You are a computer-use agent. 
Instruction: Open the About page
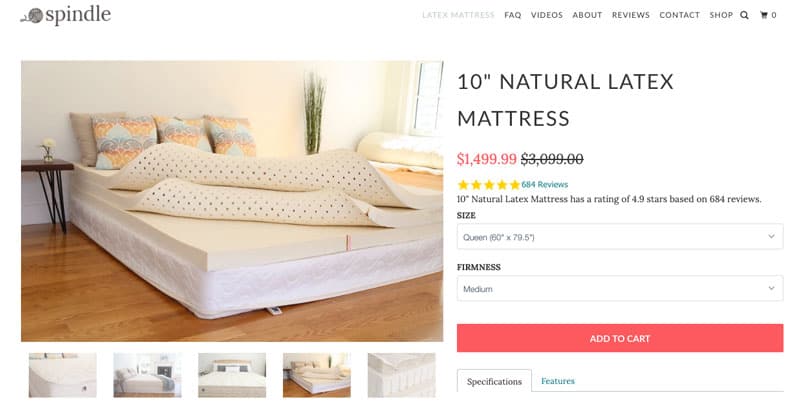[587, 15]
